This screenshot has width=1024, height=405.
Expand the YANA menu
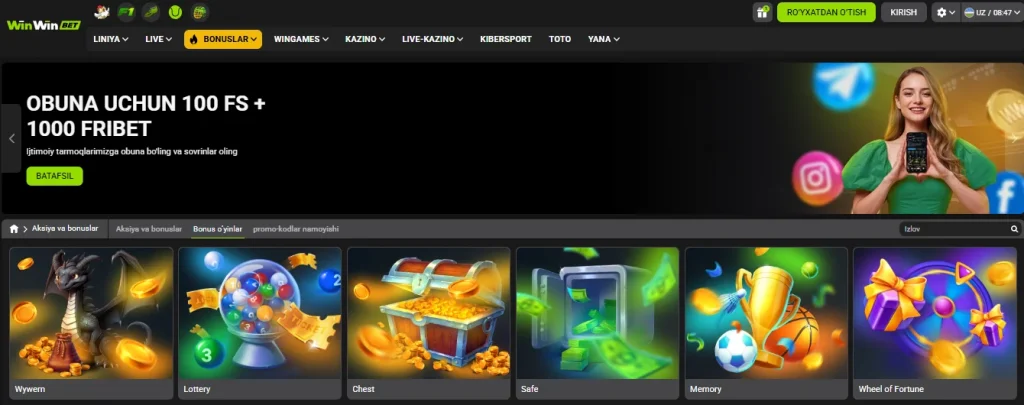603,39
